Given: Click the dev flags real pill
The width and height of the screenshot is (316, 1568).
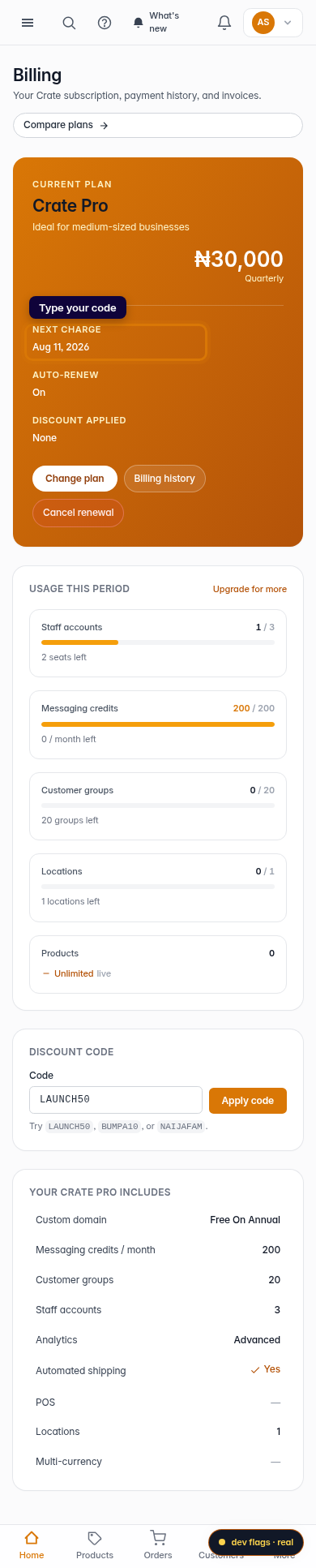Looking at the screenshot, I should pos(256,1542).
